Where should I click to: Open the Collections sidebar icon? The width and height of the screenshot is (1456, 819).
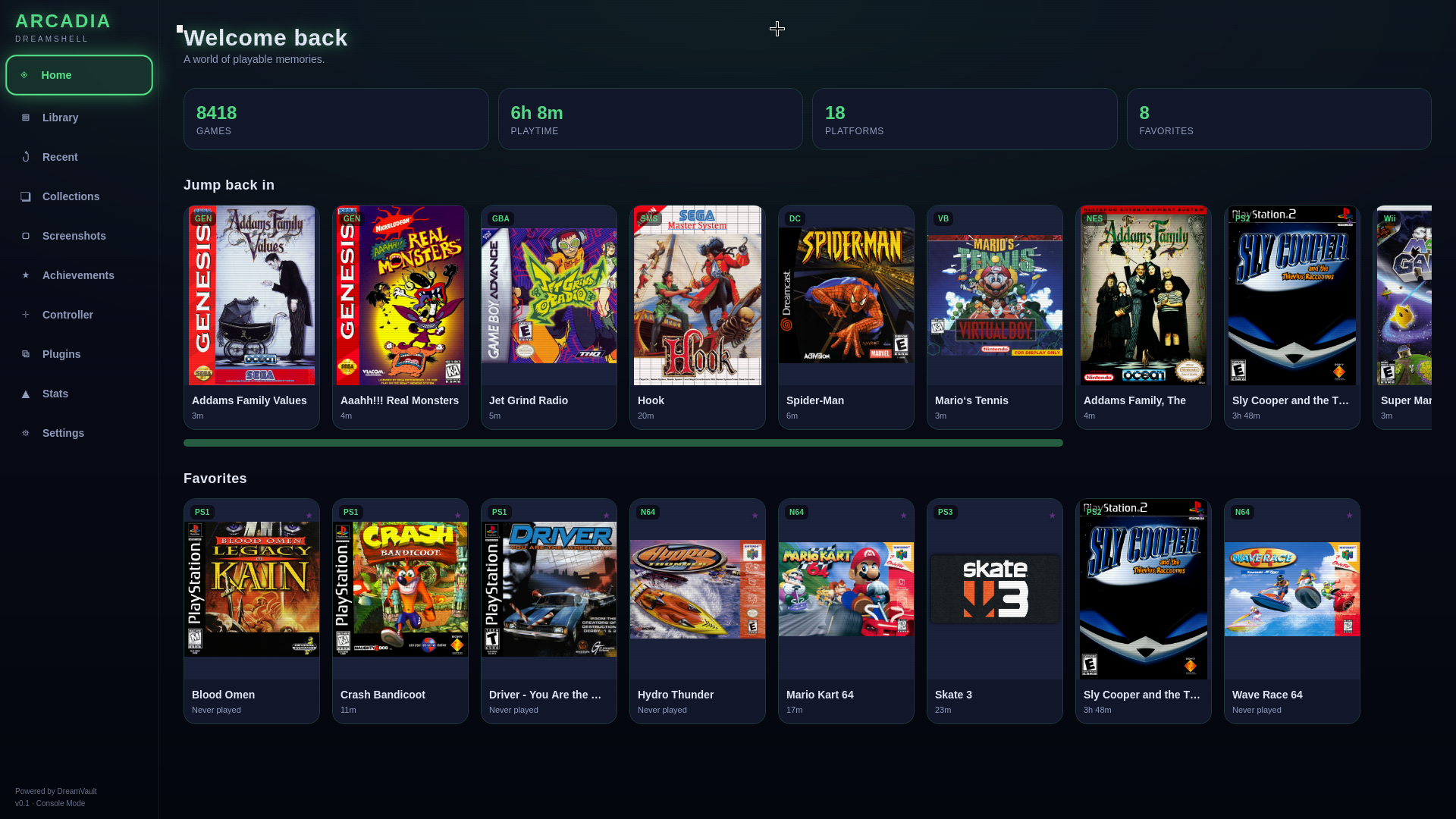tap(26, 196)
